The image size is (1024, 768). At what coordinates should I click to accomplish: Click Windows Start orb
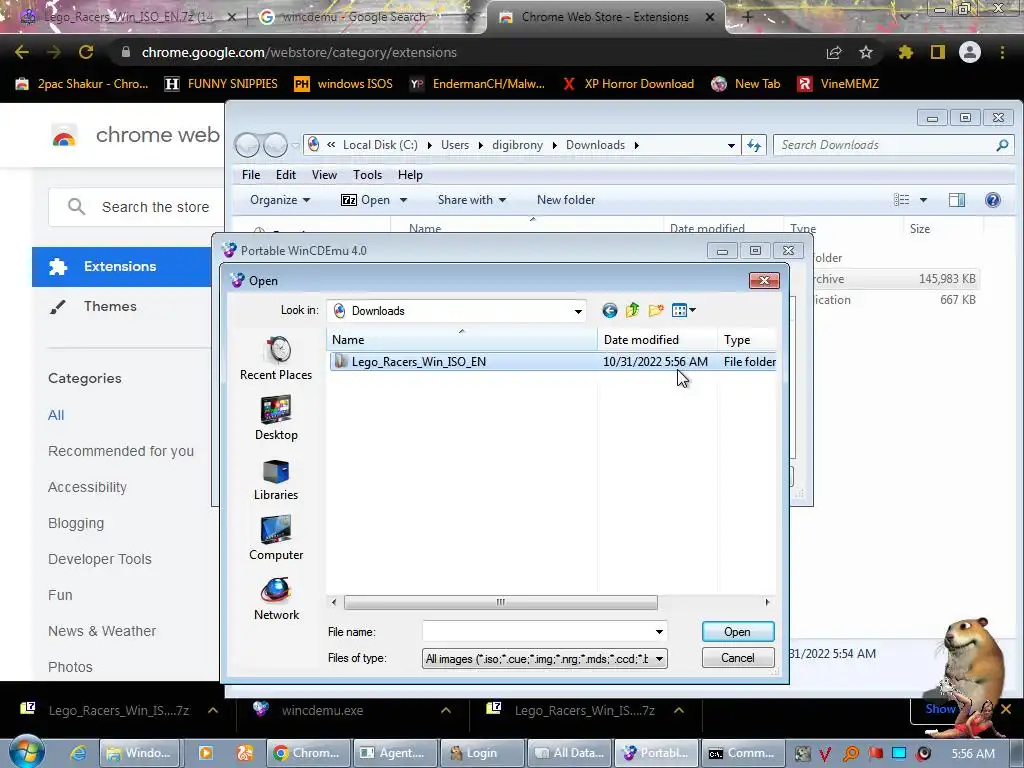coord(26,752)
